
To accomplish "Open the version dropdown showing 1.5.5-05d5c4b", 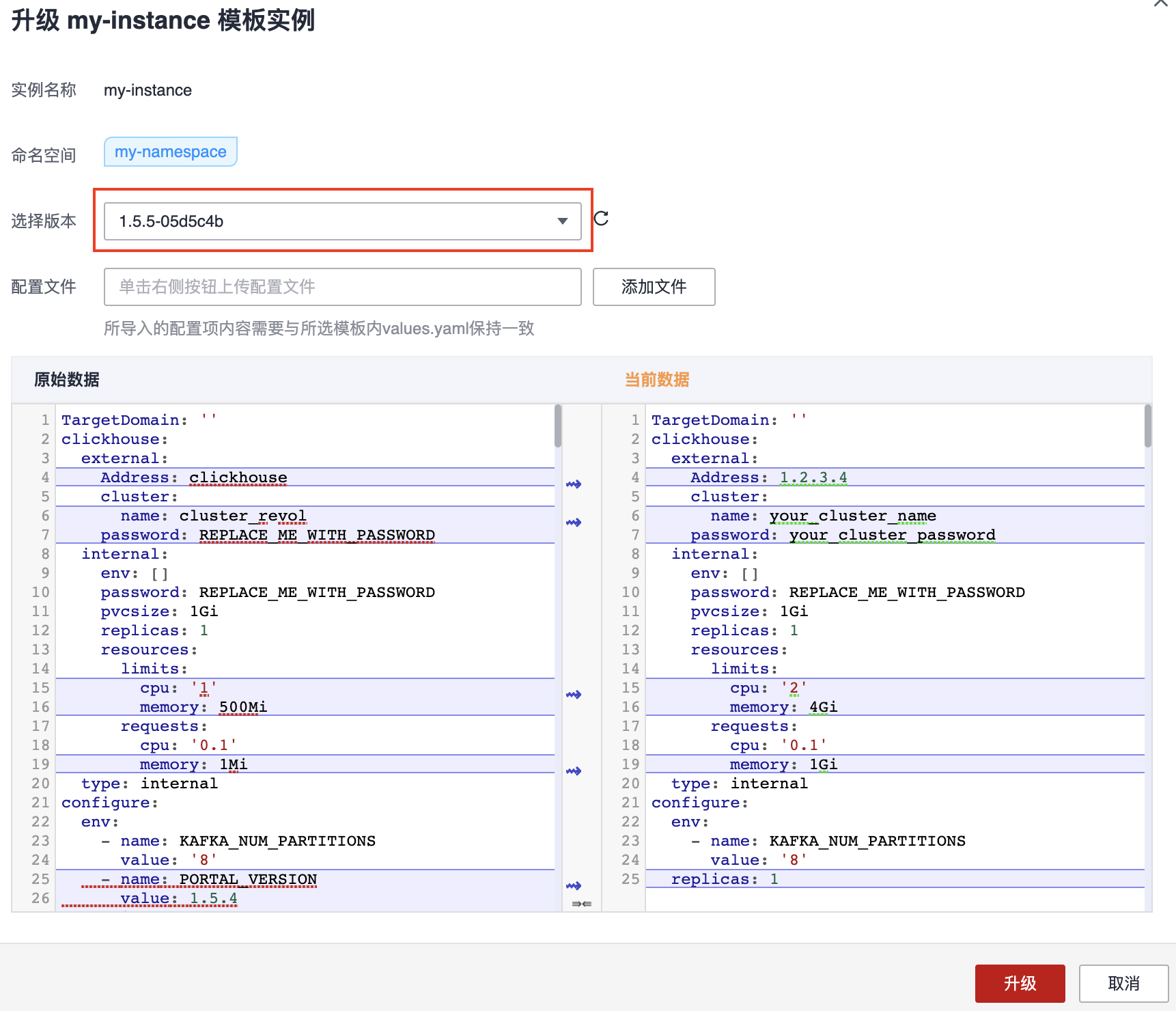I will pos(342,221).
